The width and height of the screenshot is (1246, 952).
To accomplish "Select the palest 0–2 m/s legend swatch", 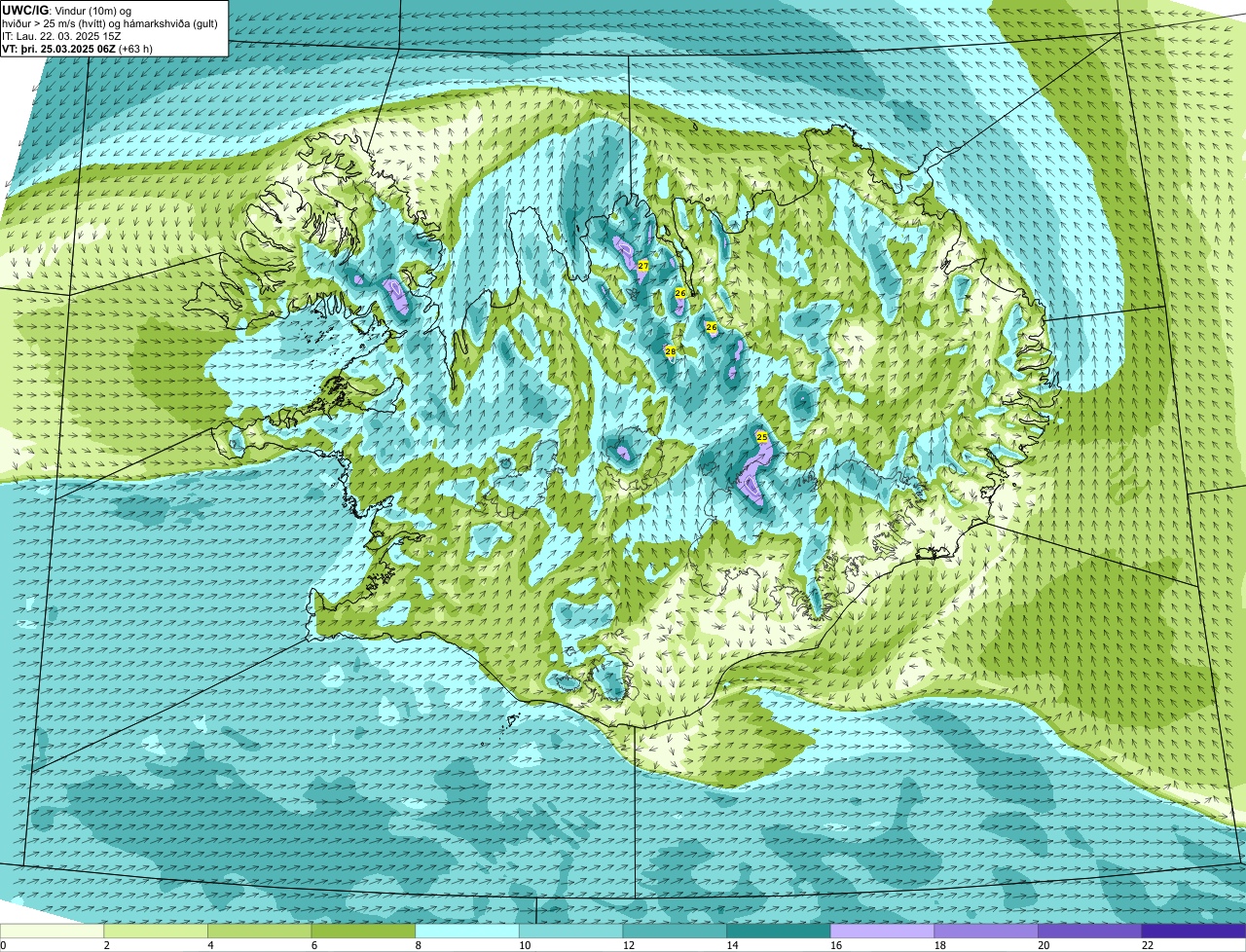I will click(x=52, y=931).
